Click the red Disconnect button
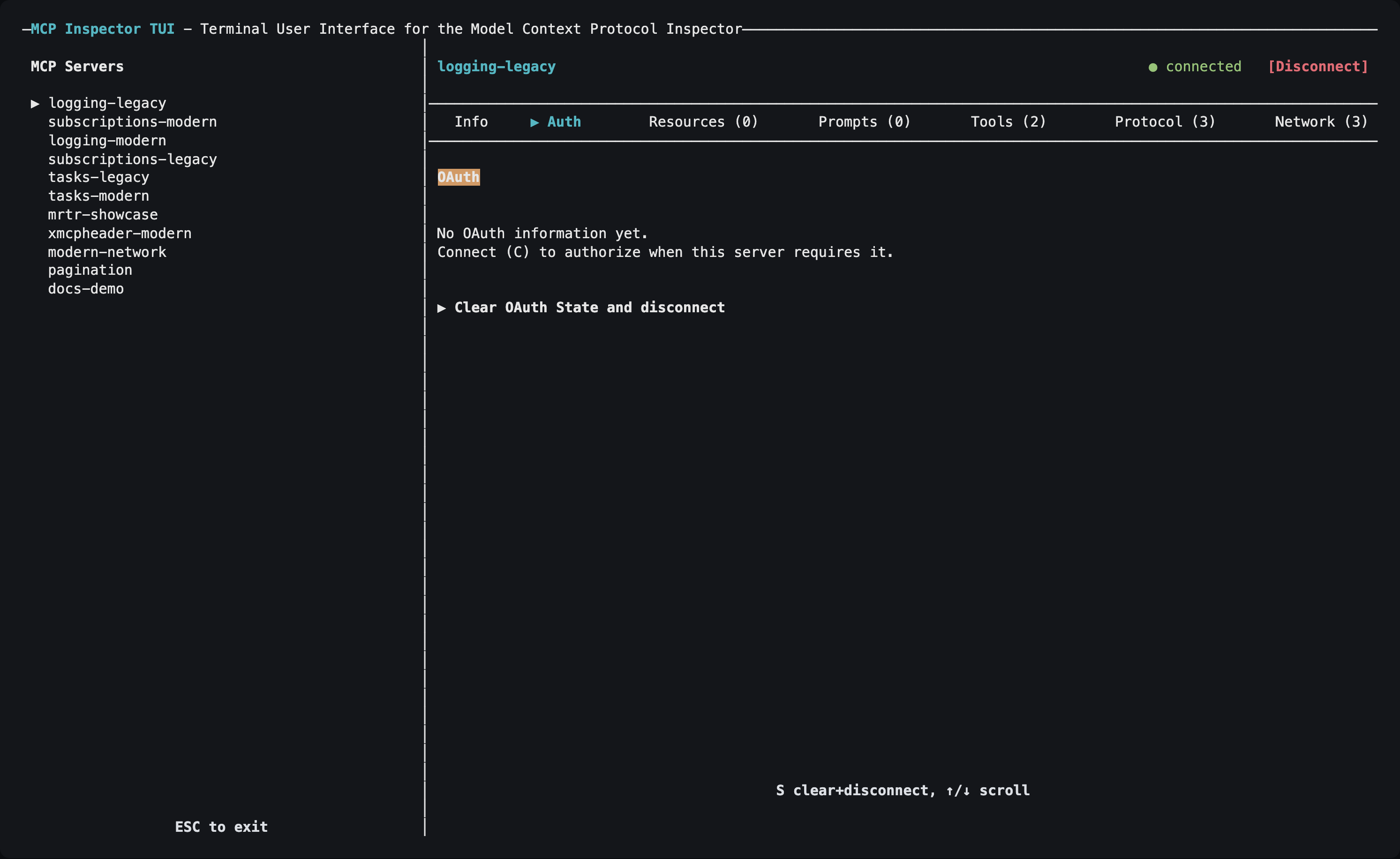Image resolution: width=1400 pixels, height=859 pixels. point(1317,67)
